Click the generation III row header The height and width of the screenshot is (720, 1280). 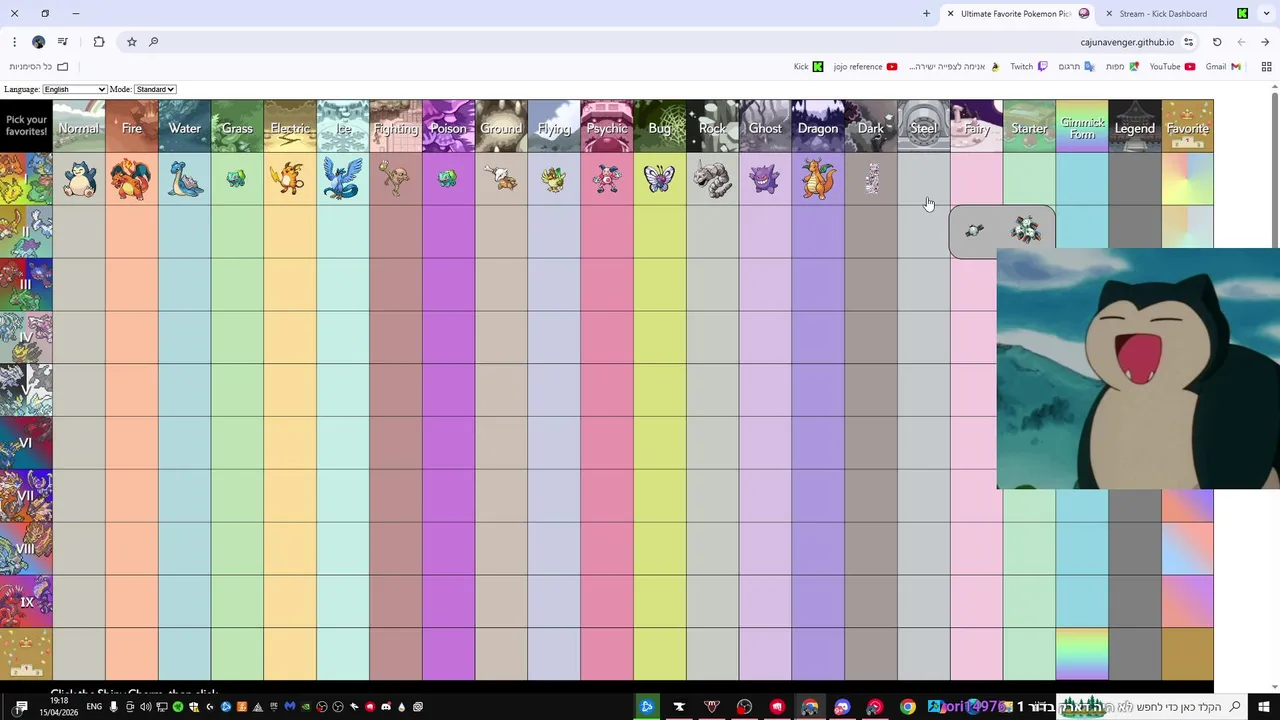click(26, 284)
